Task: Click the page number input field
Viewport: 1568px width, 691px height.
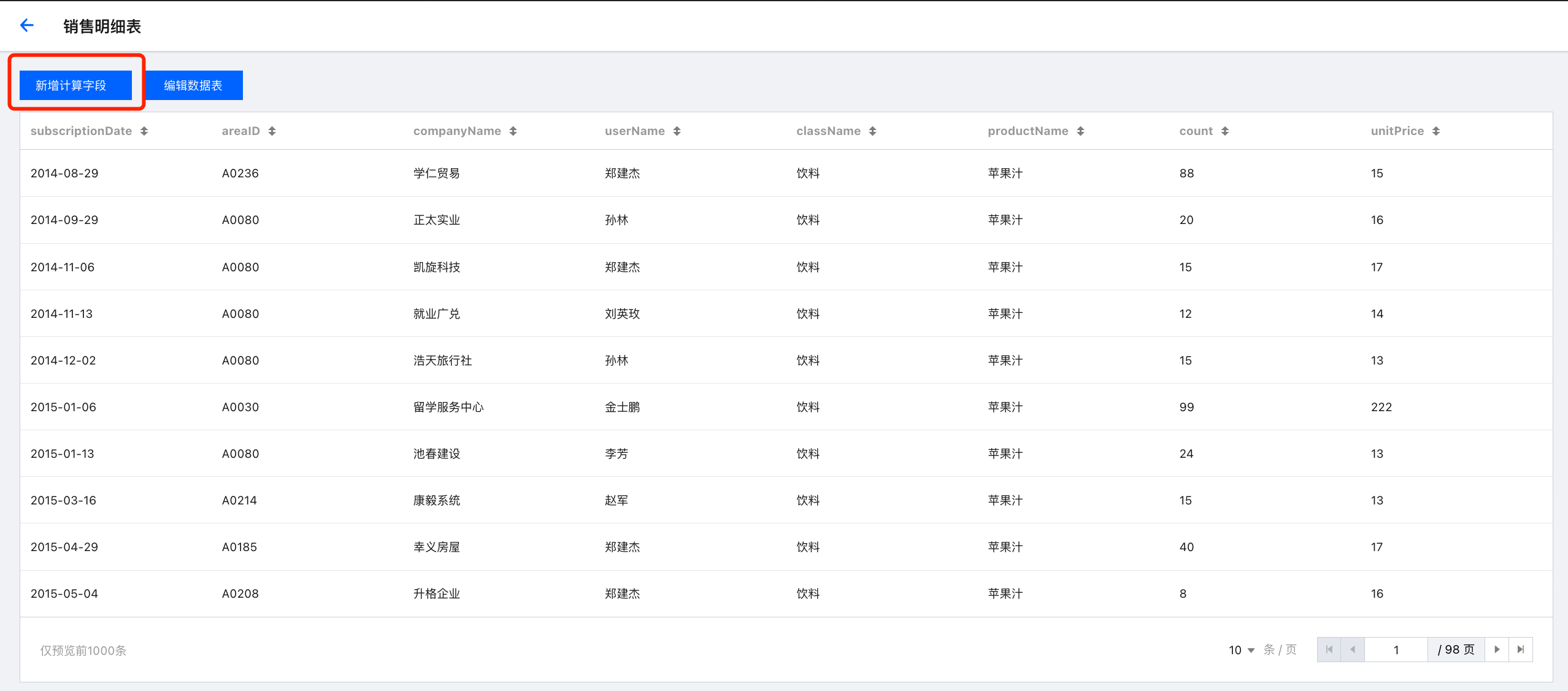Action: [1396, 649]
